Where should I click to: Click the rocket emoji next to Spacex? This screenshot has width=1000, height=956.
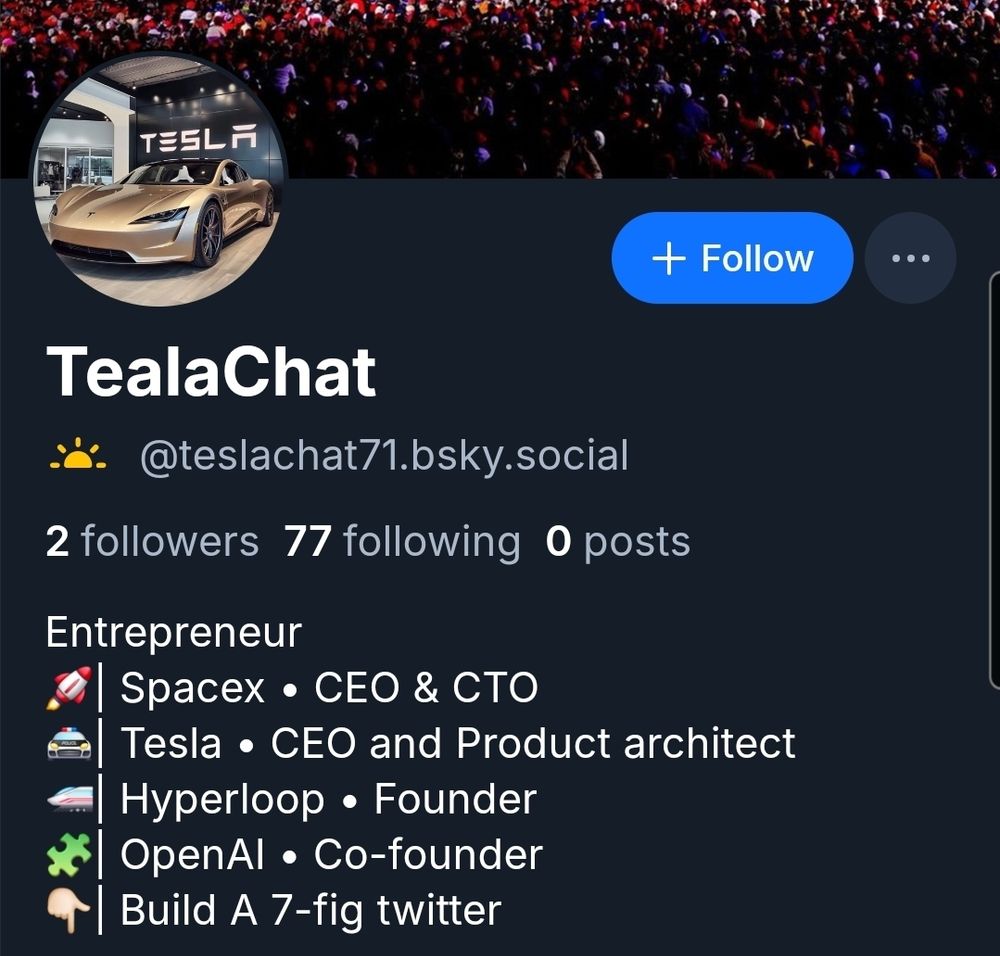69,688
